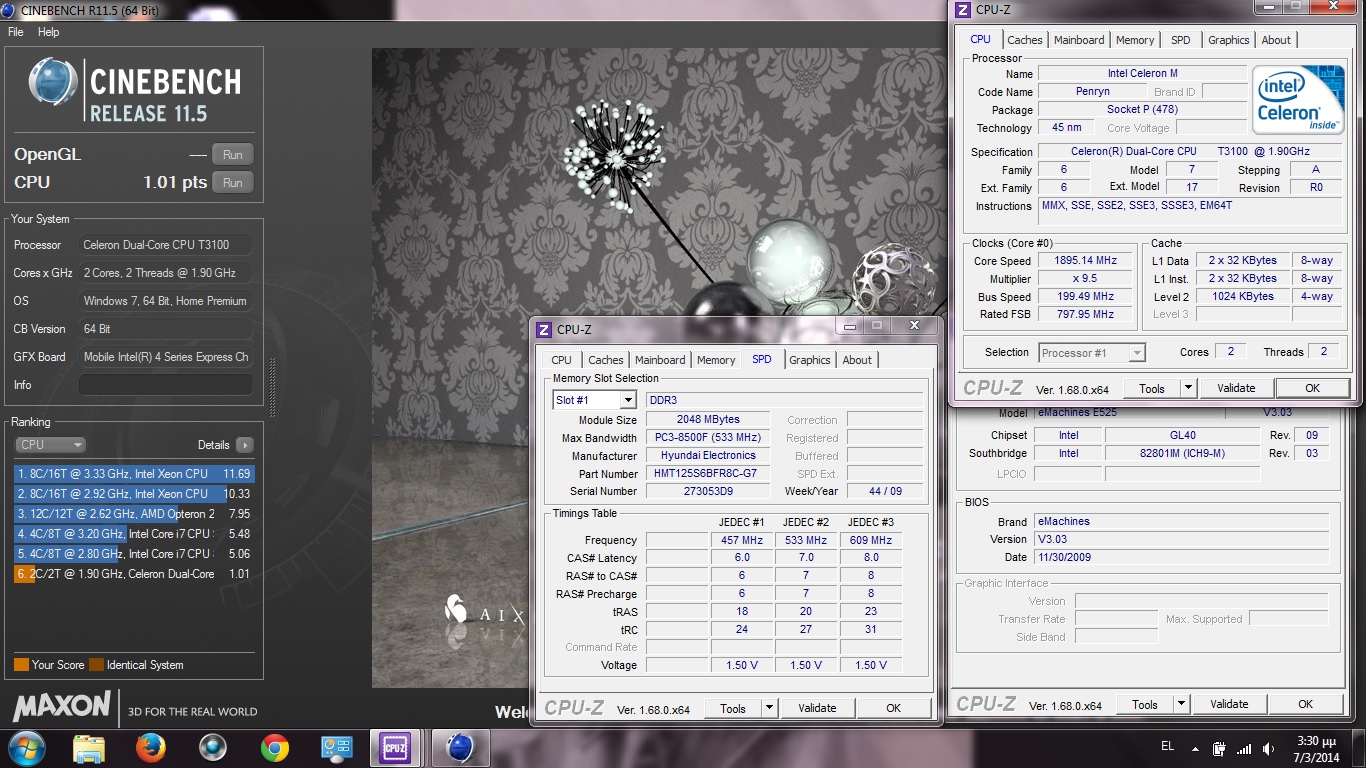This screenshot has width=1366, height=768.
Task: Switch to CPU tab in CPU-Z SPD window
Action: coord(562,360)
